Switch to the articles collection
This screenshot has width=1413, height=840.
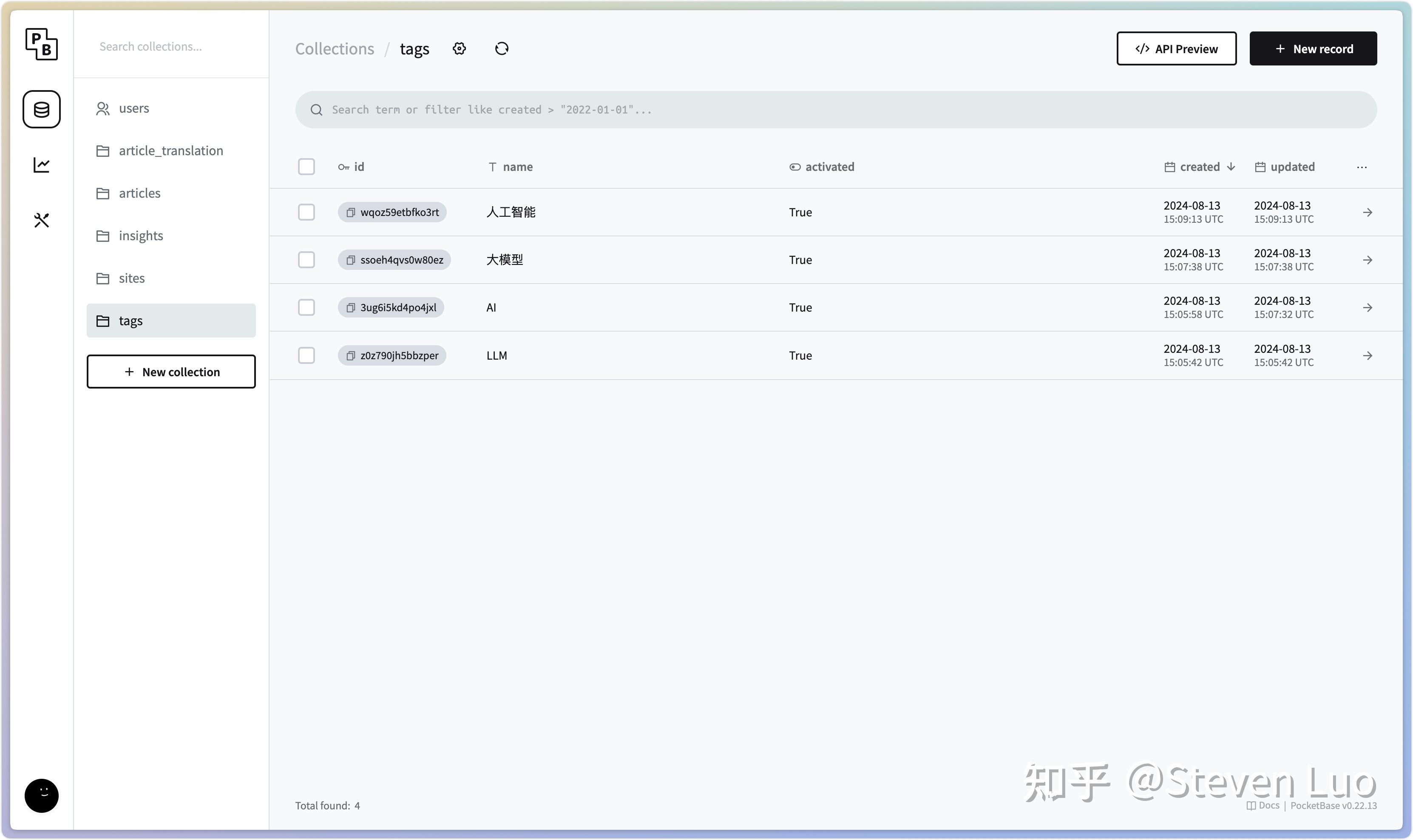click(139, 193)
